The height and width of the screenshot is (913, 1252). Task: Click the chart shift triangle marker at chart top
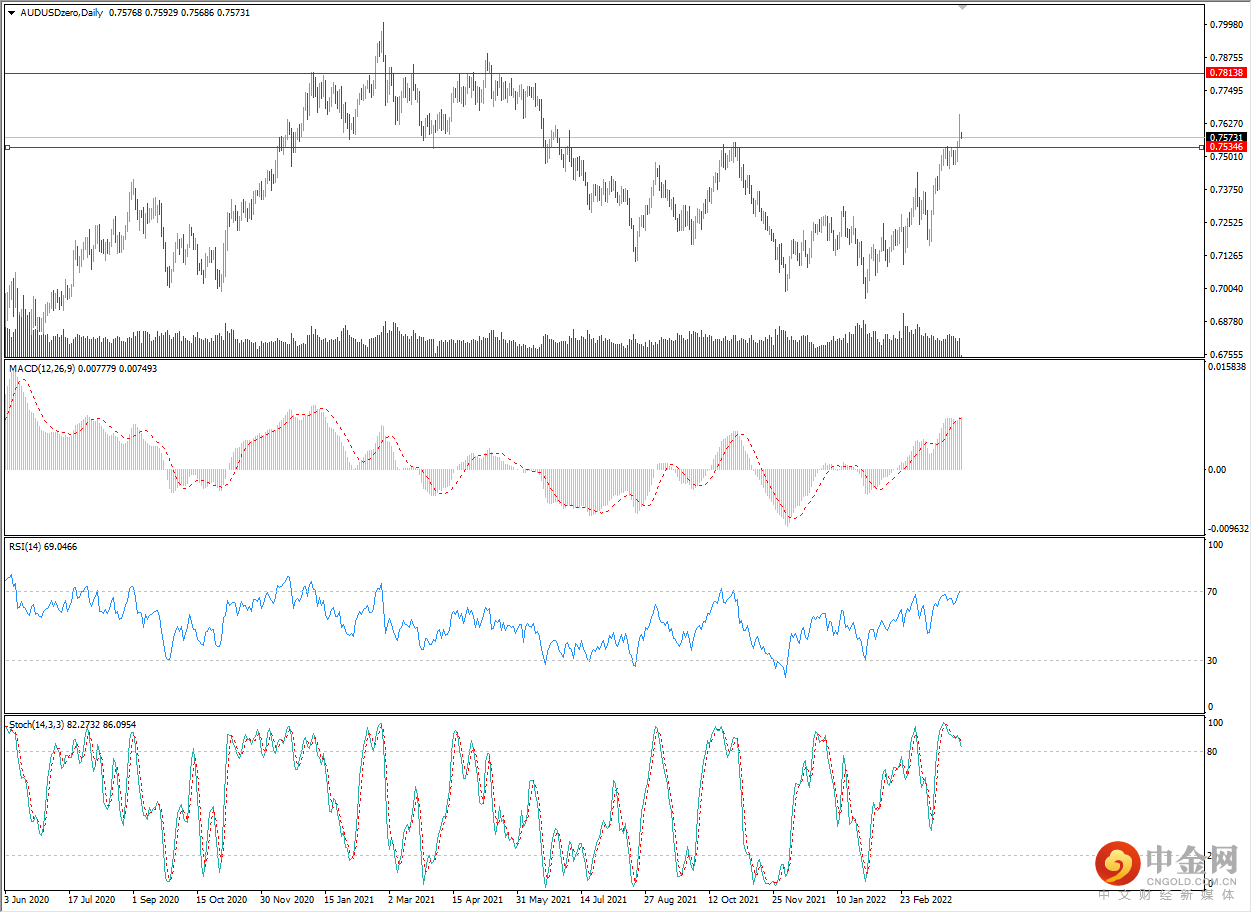tap(963, 7)
